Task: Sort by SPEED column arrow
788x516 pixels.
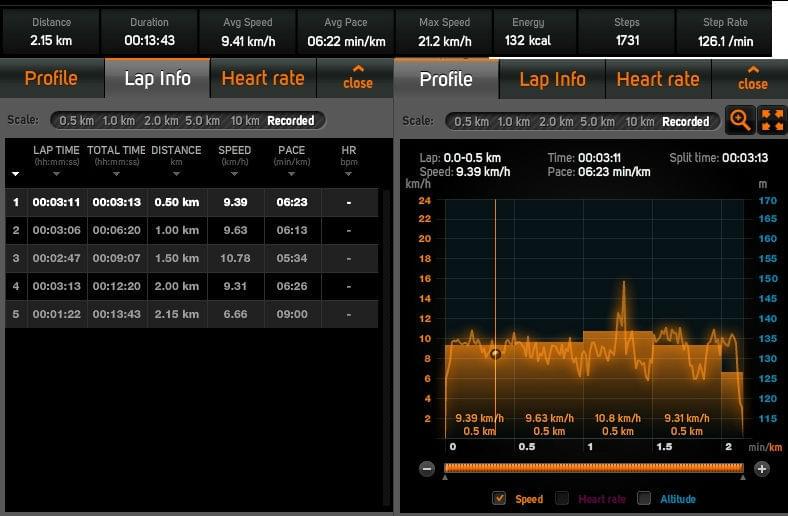Action: pos(235,173)
